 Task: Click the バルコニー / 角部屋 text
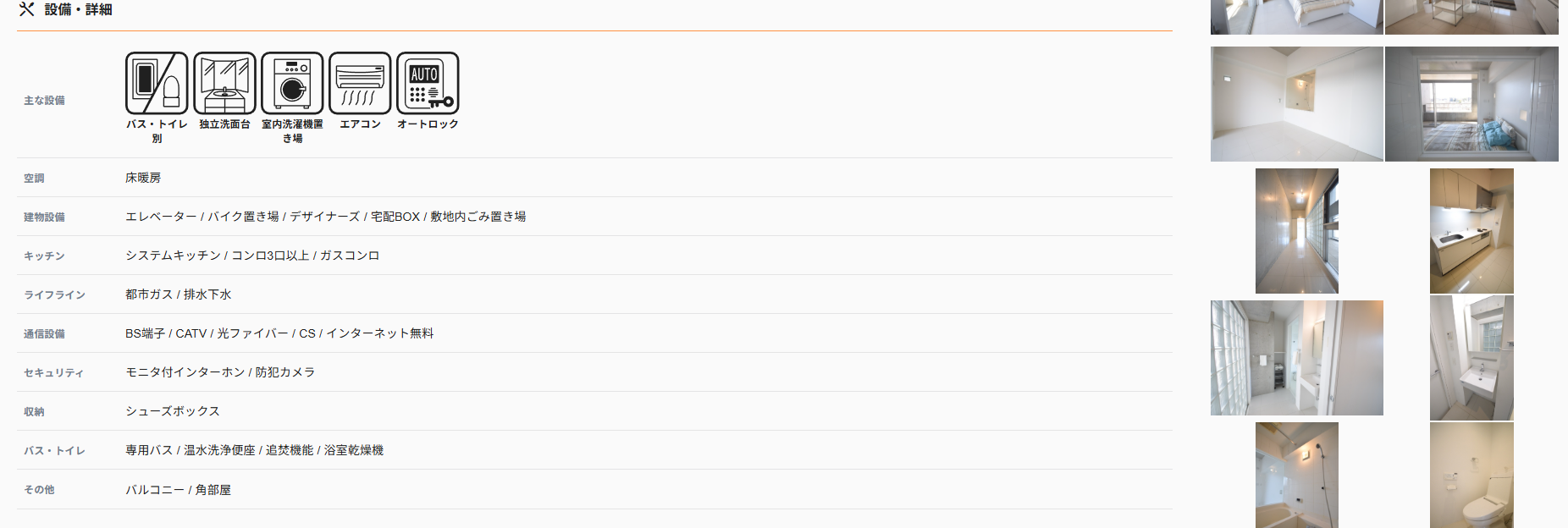178,490
